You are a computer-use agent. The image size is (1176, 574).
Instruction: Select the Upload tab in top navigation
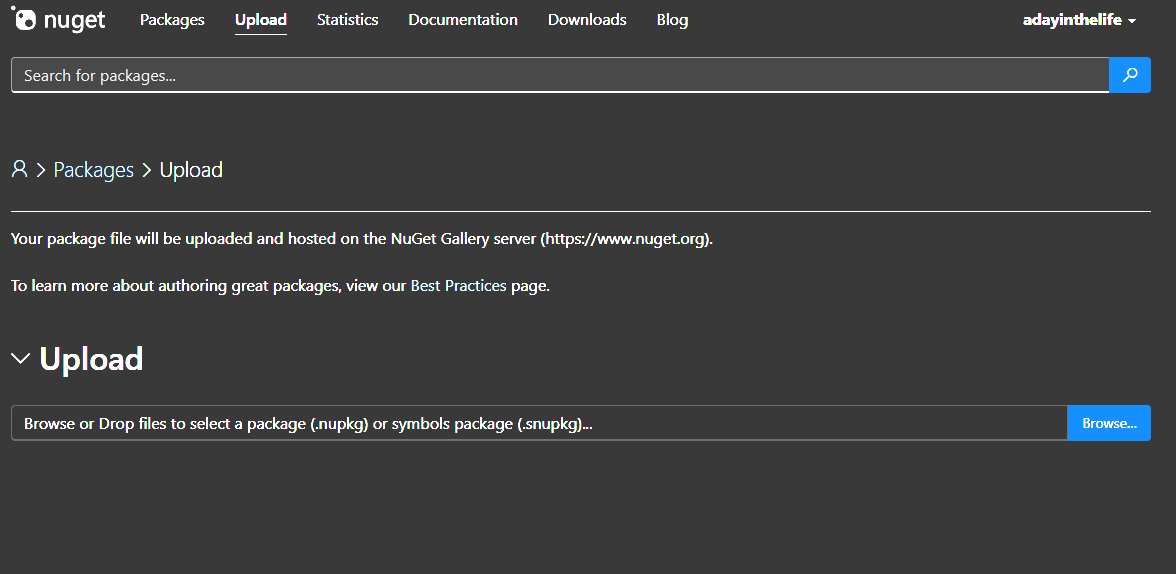261,20
